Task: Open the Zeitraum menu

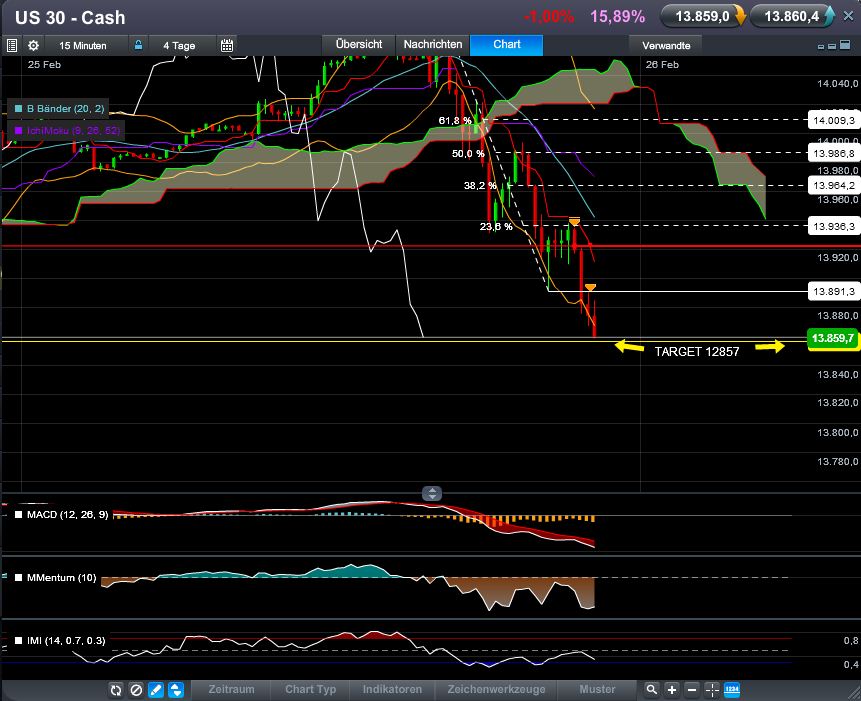Action: (231, 689)
